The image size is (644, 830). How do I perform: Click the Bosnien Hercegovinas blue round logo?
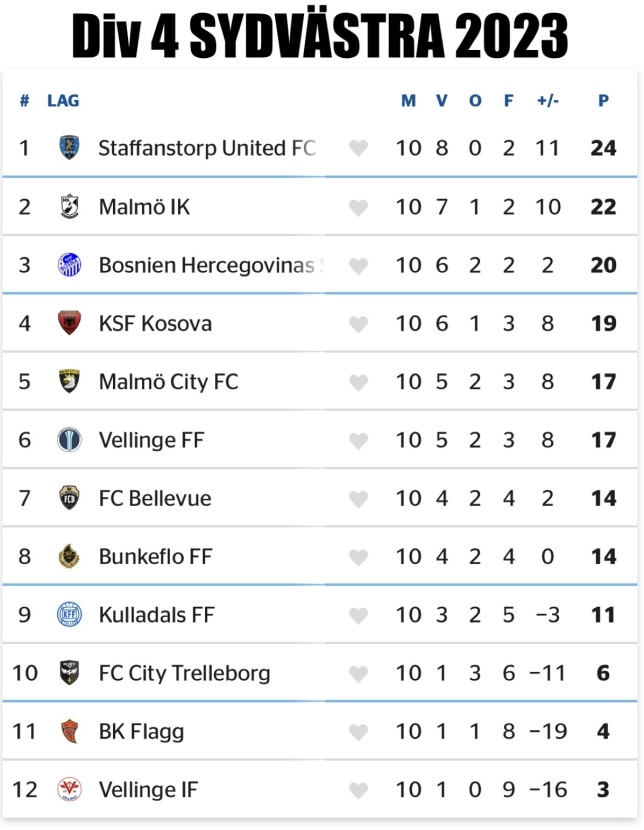click(69, 265)
